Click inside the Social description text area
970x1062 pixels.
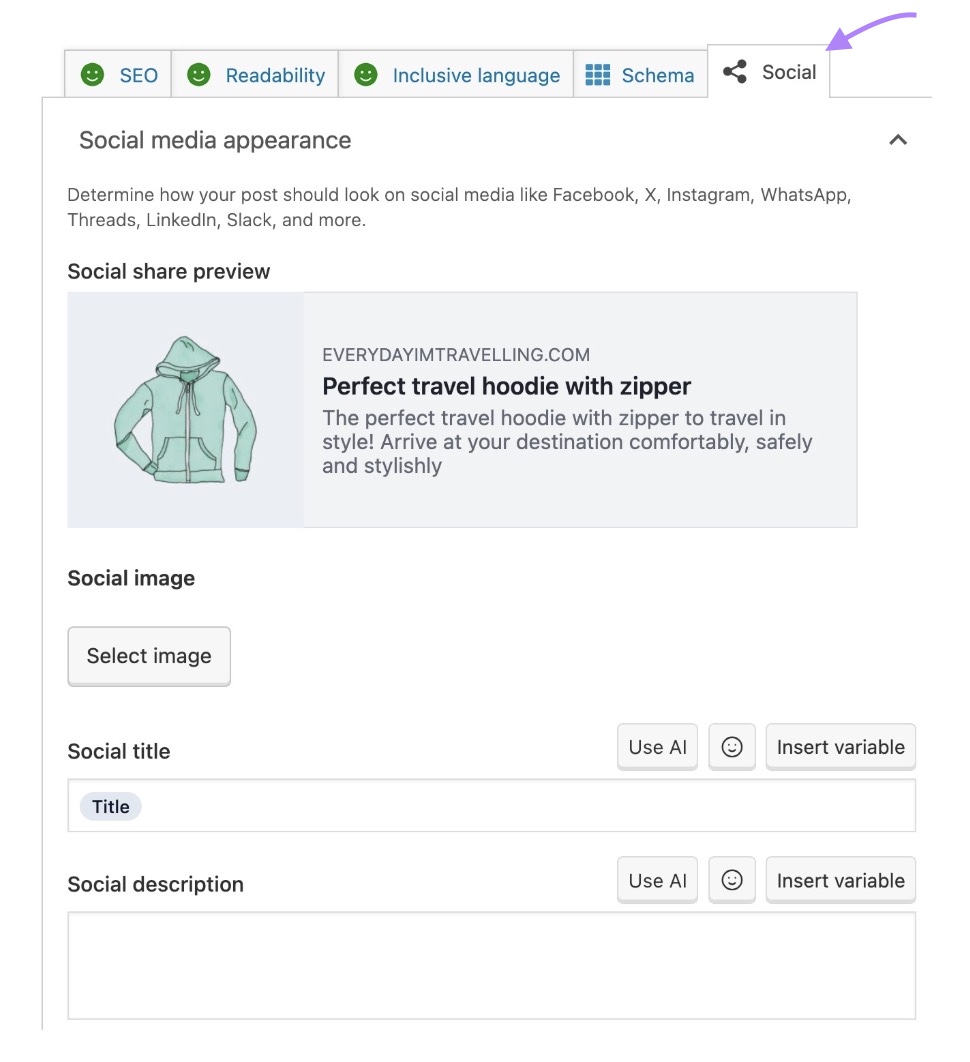(x=490, y=965)
